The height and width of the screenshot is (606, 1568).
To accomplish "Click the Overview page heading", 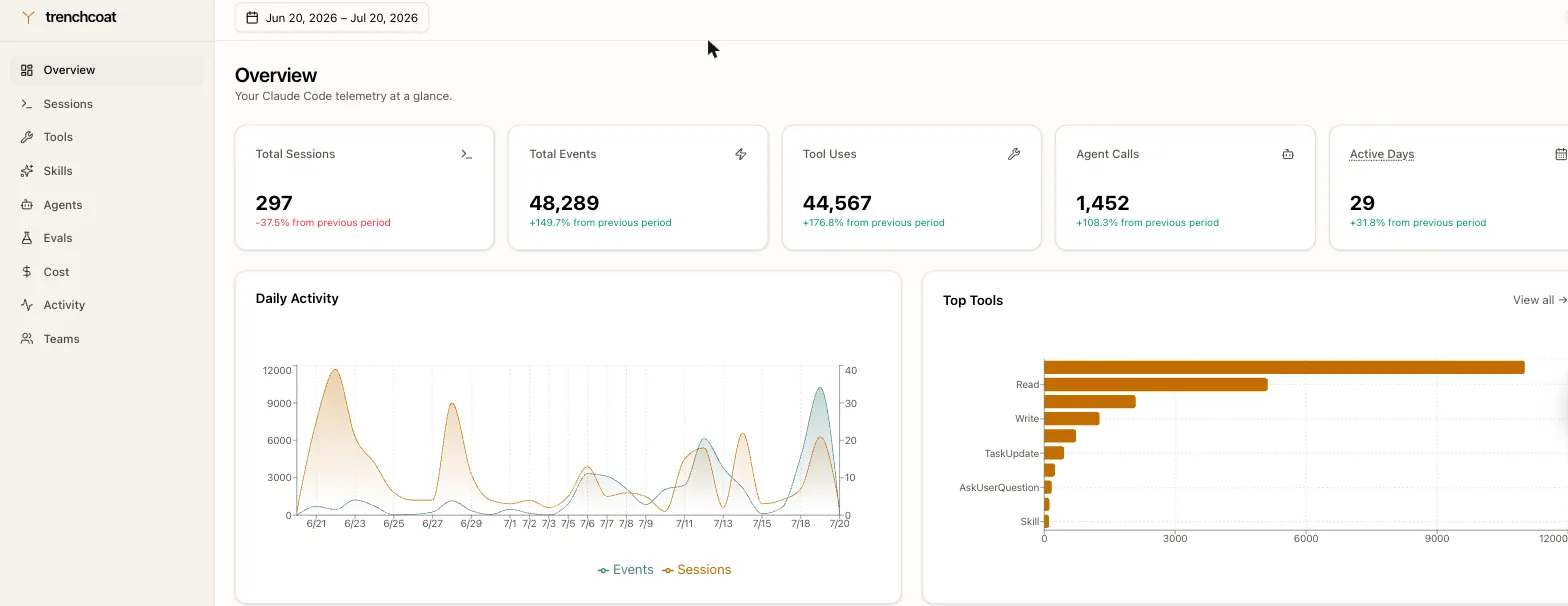I will tap(276, 75).
